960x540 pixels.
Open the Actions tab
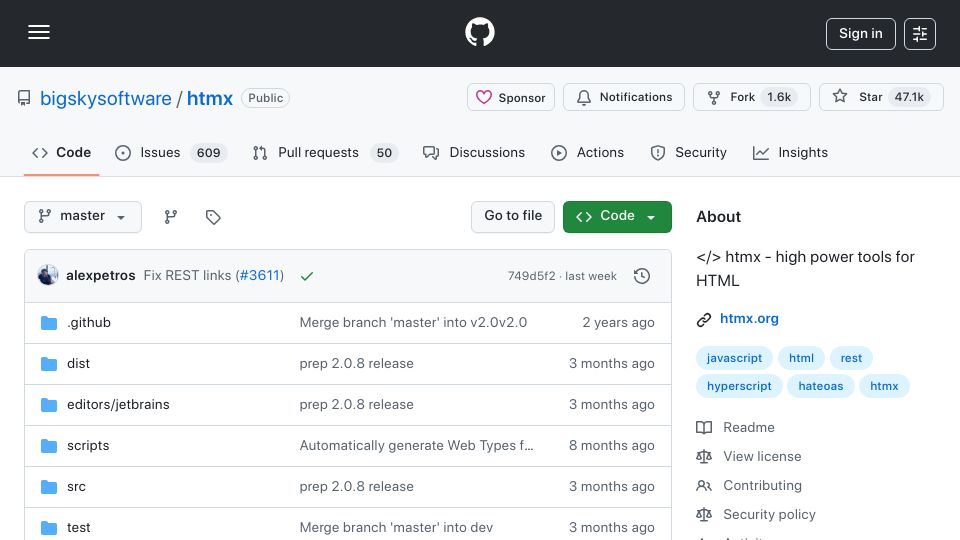tap(588, 152)
